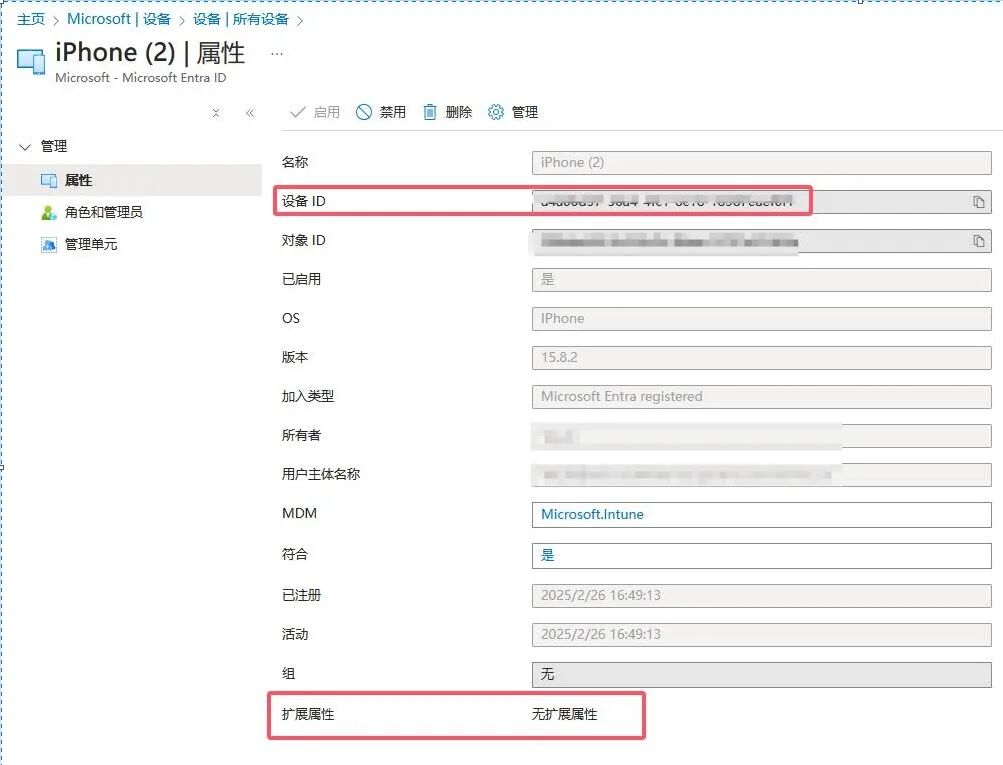Click the 已注册 date field
This screenshot has height=765, width=1003.
(x=761, y=596)
